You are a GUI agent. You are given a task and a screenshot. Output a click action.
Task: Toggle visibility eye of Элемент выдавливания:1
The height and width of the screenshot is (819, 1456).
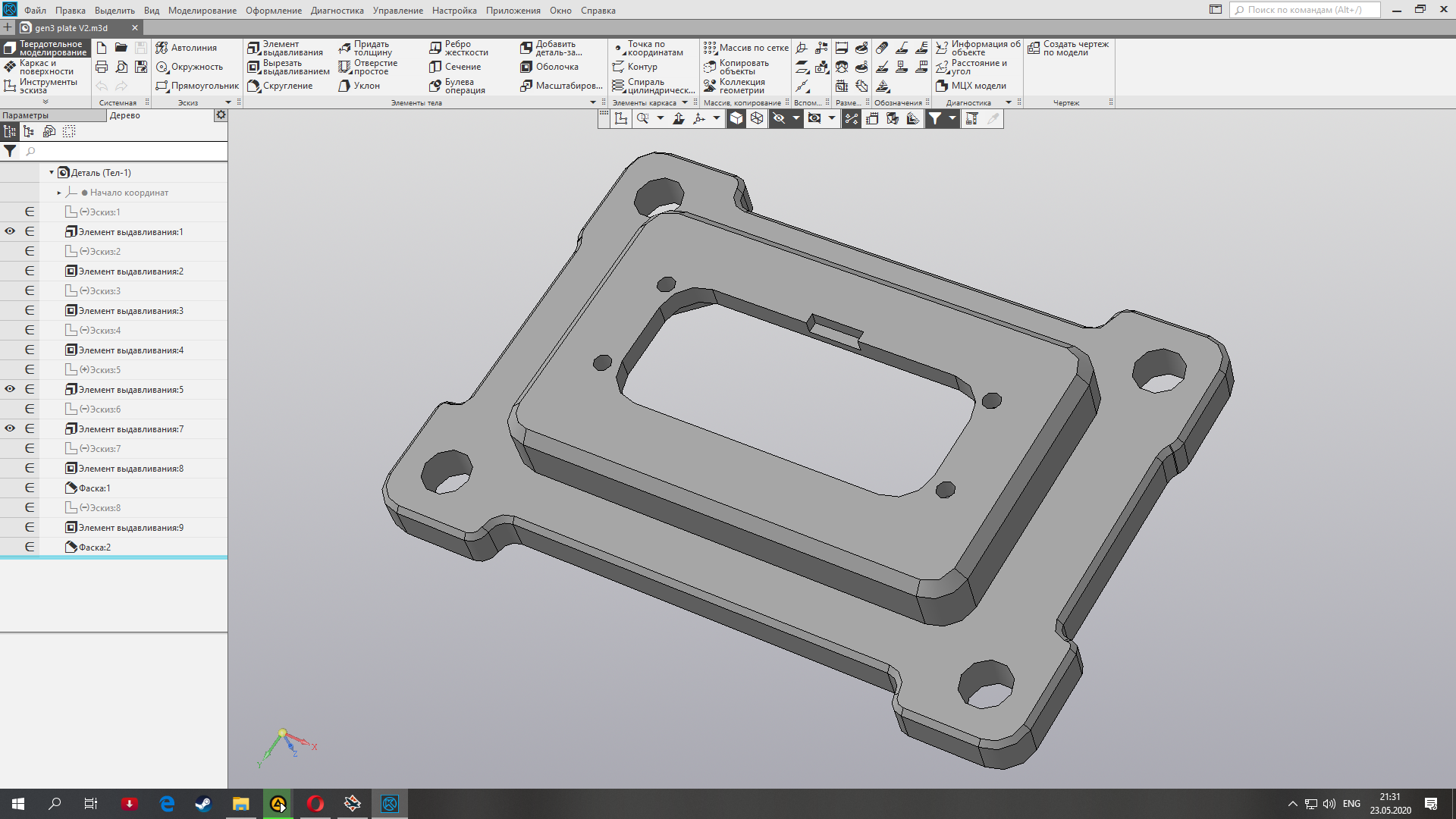point(10,231)
